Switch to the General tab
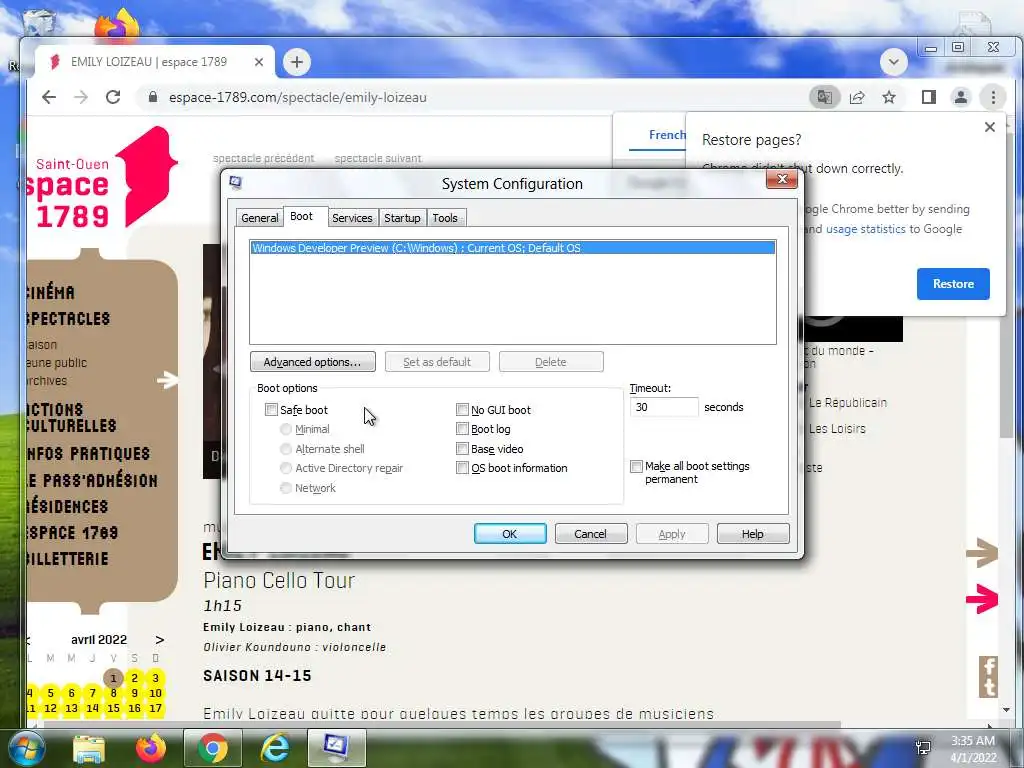Screen dimensions: 1024x768 tap(259, 218)
